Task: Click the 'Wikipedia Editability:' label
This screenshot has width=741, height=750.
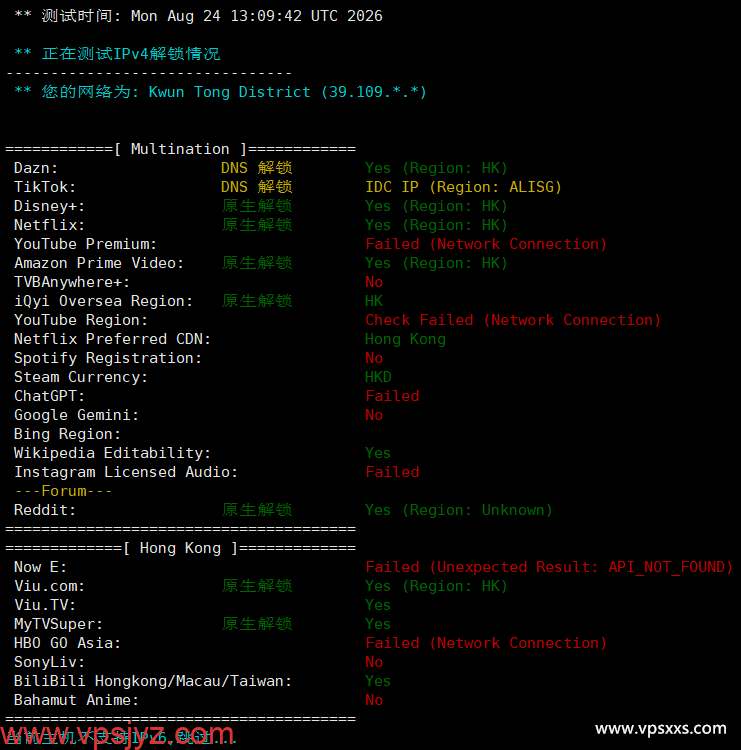Action: (112, 453)
